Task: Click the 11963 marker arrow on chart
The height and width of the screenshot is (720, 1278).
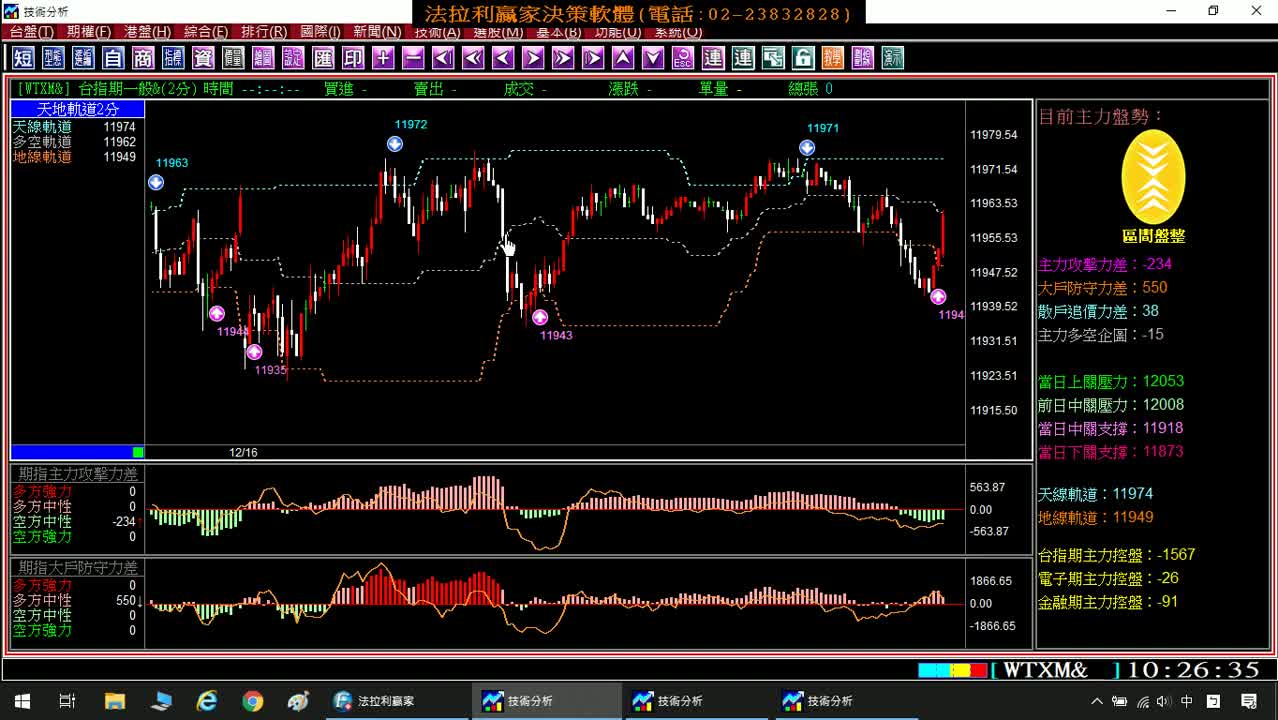Action: point(156,182)
